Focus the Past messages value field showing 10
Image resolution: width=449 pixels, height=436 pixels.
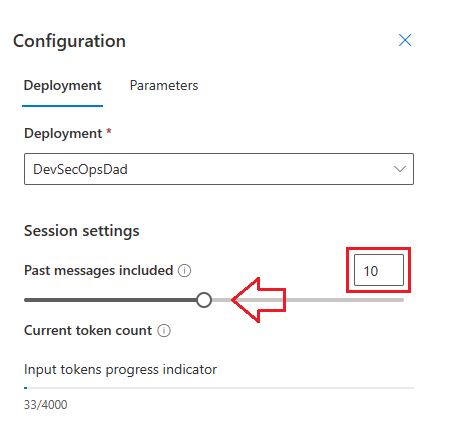pos(379,270)
